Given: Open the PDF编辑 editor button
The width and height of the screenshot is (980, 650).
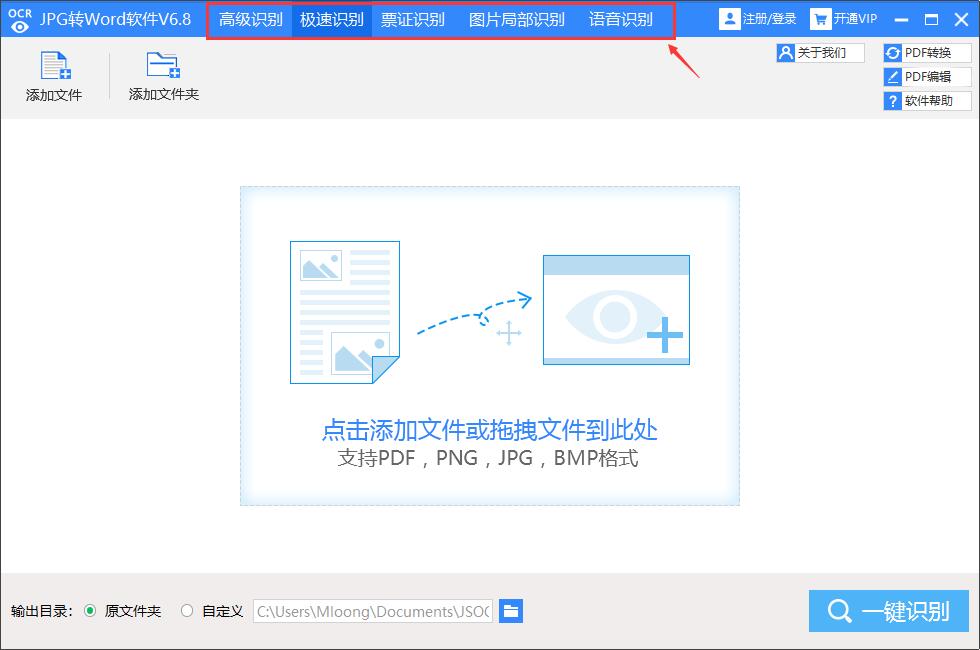Looking at the screenshot, I should pos(893,77).
